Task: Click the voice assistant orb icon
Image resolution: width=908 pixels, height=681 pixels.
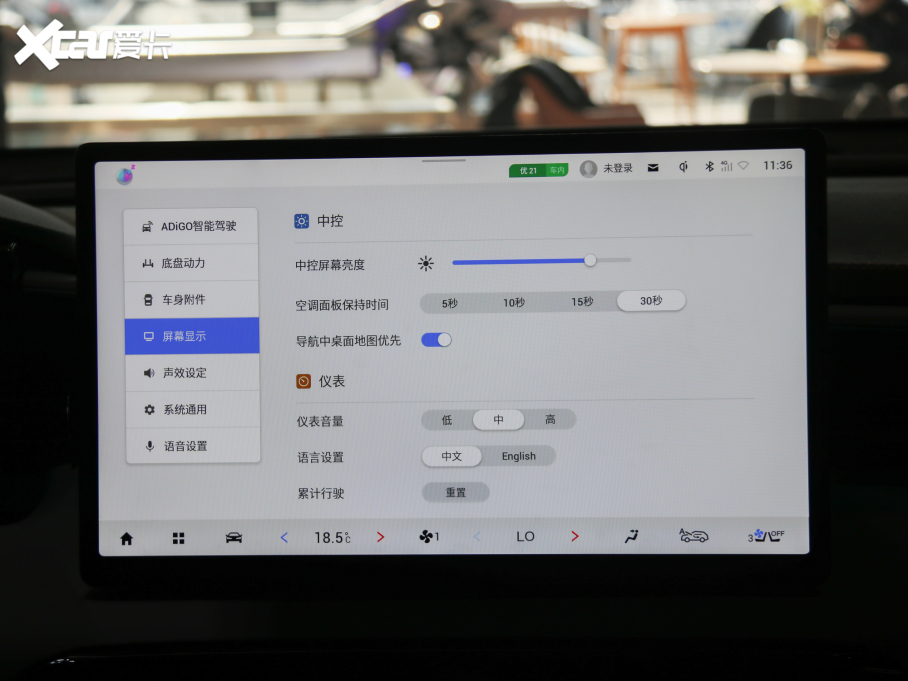Action: click(x=125, y=175)
